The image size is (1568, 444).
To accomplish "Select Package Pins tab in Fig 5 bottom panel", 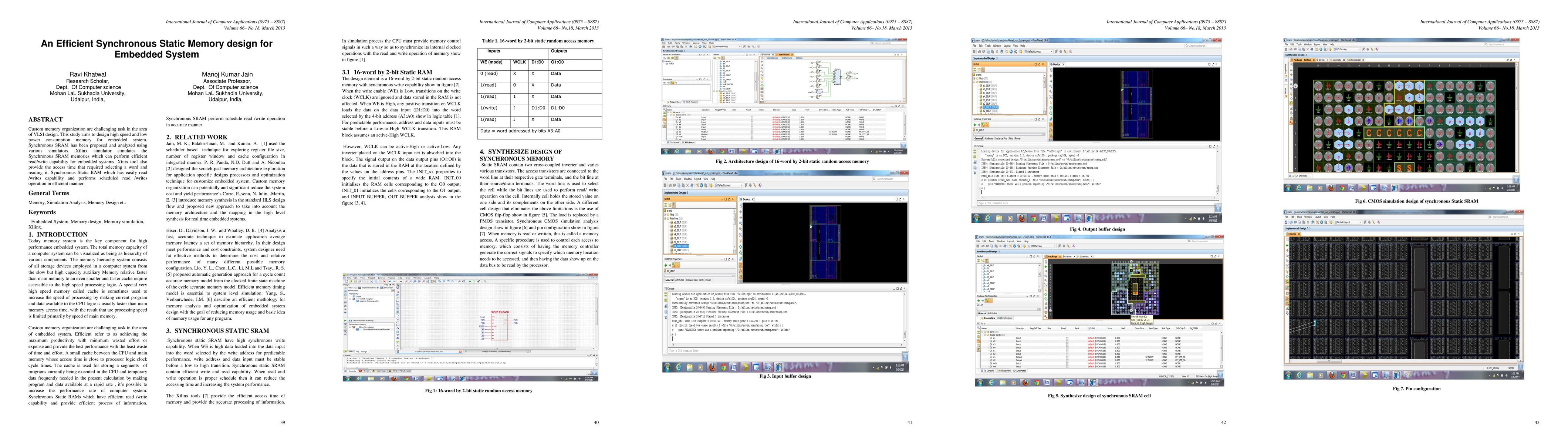I will tap(1004, 370).
